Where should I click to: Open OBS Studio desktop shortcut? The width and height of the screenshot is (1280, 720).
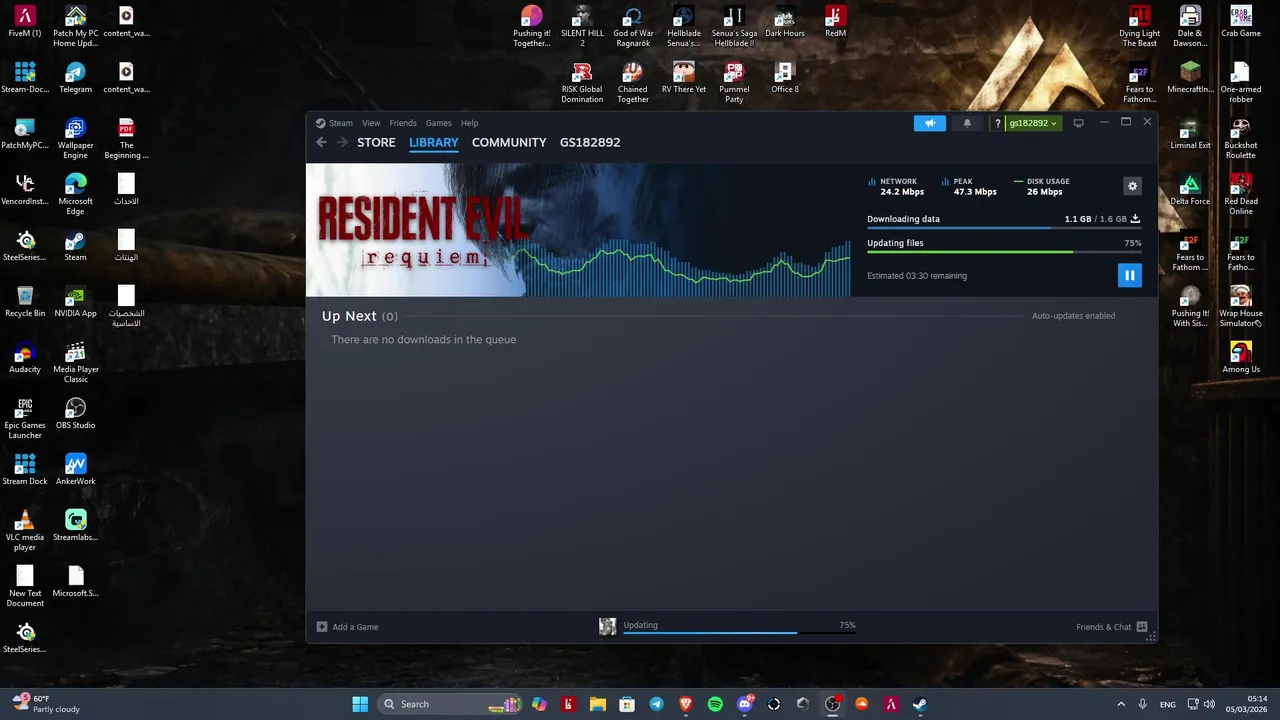point(75,413)
